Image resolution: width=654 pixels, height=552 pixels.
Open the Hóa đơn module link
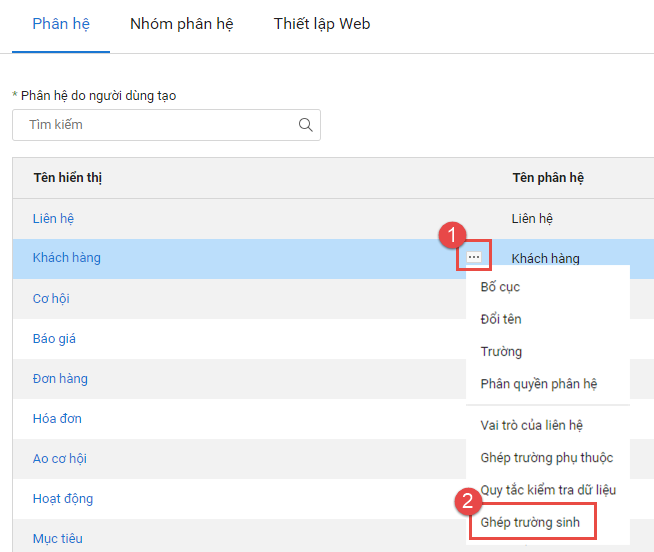tap(57, 418)
